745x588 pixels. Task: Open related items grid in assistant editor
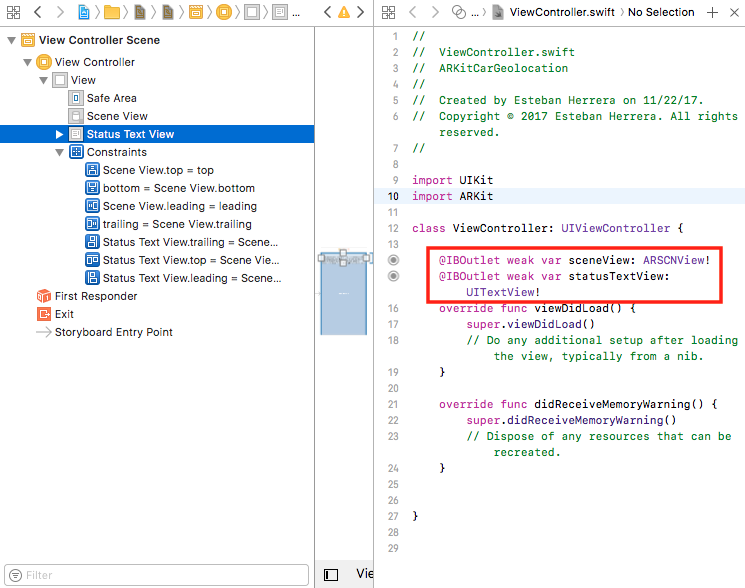pos(388,12)
